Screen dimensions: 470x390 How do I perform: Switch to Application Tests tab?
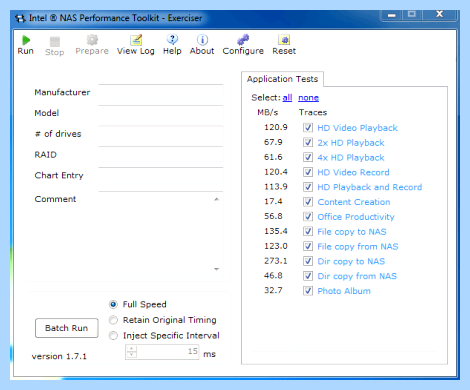click(x=282, y=79)
